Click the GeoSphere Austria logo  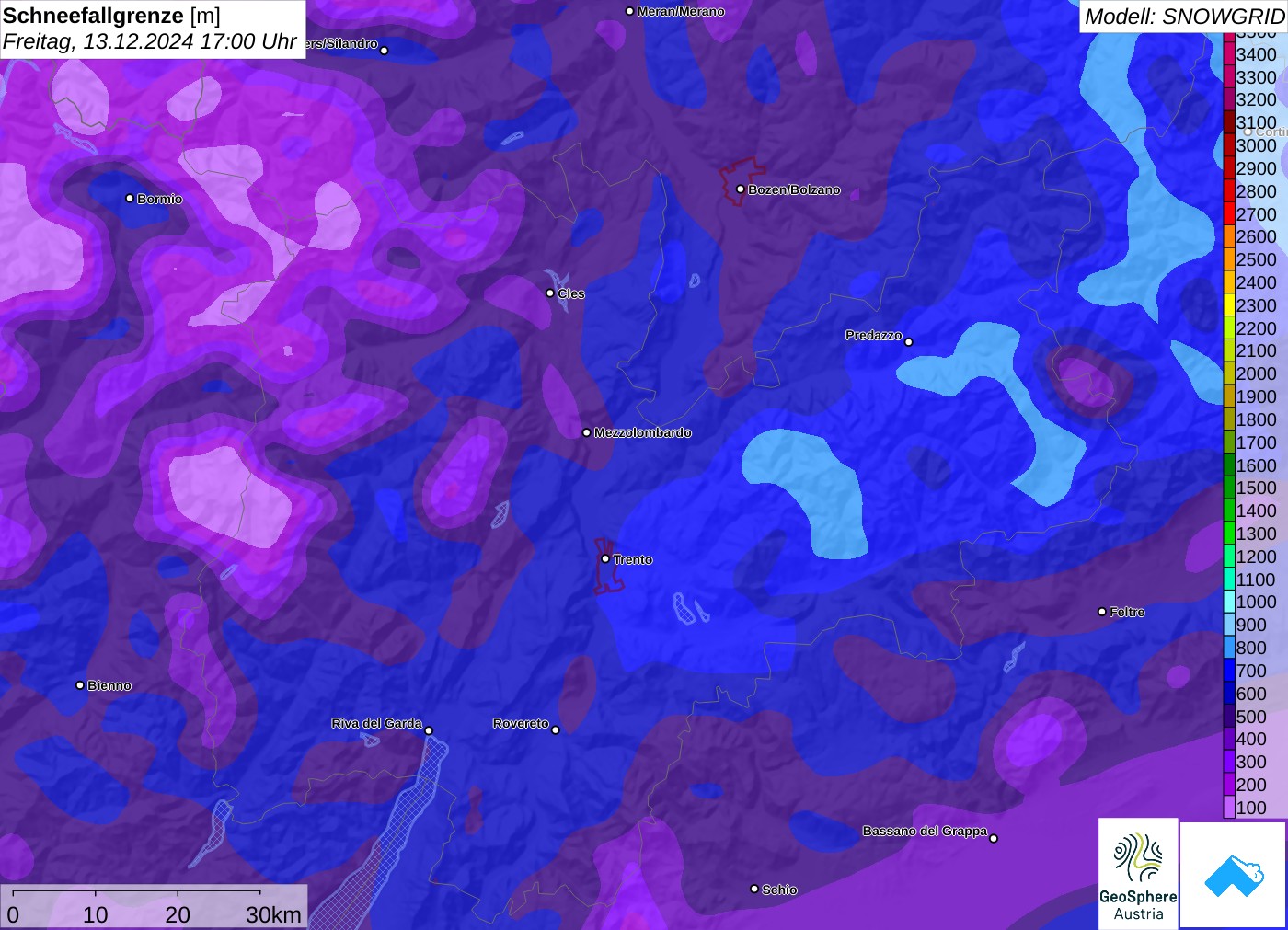(x=1138, y=873)
